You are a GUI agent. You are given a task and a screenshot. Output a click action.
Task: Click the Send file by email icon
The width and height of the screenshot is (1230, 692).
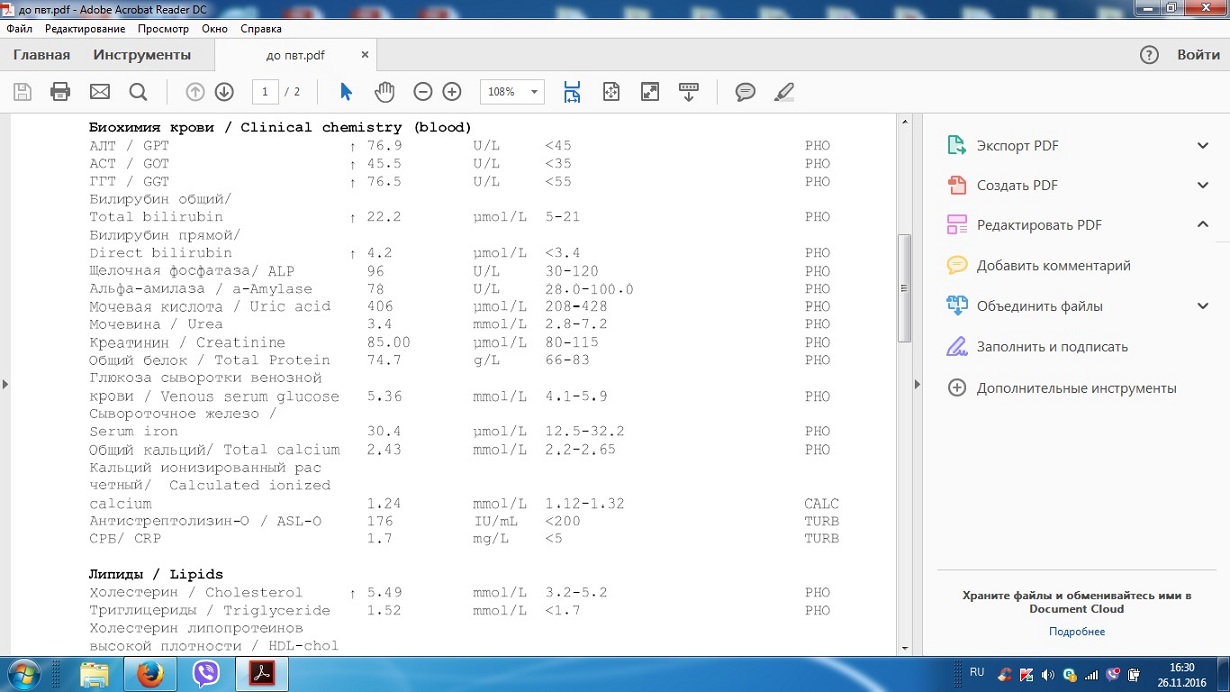coord(100,92)
